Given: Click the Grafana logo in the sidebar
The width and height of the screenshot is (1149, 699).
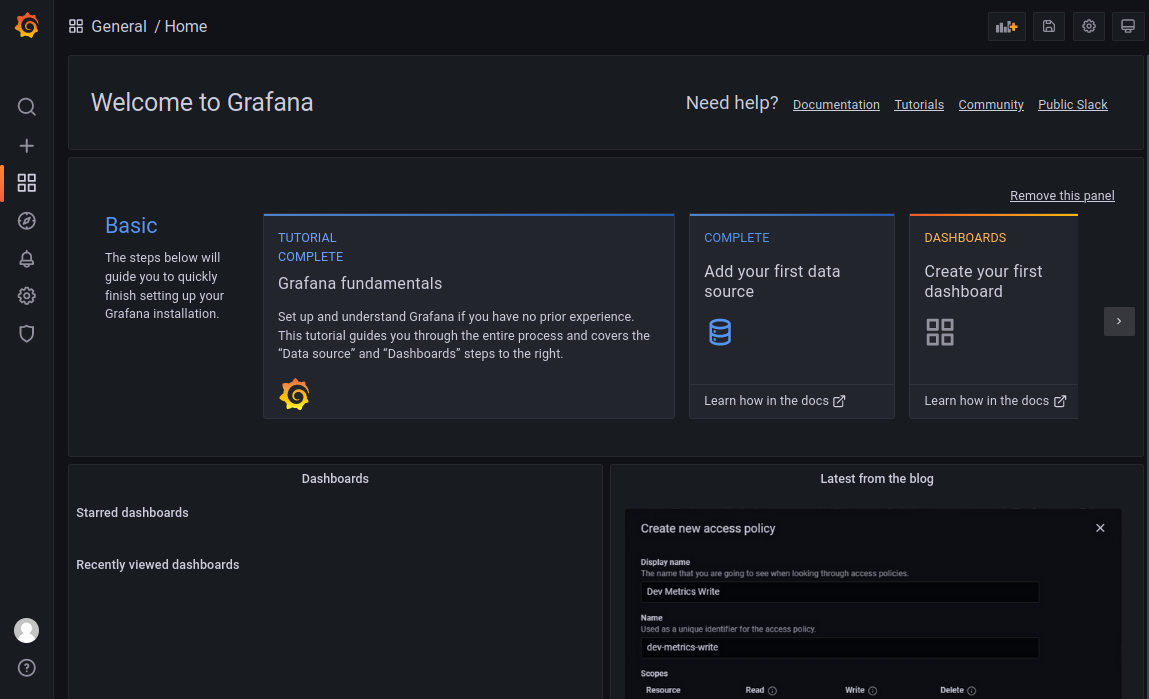Looking at the screenshot, I should click(26, 26).
